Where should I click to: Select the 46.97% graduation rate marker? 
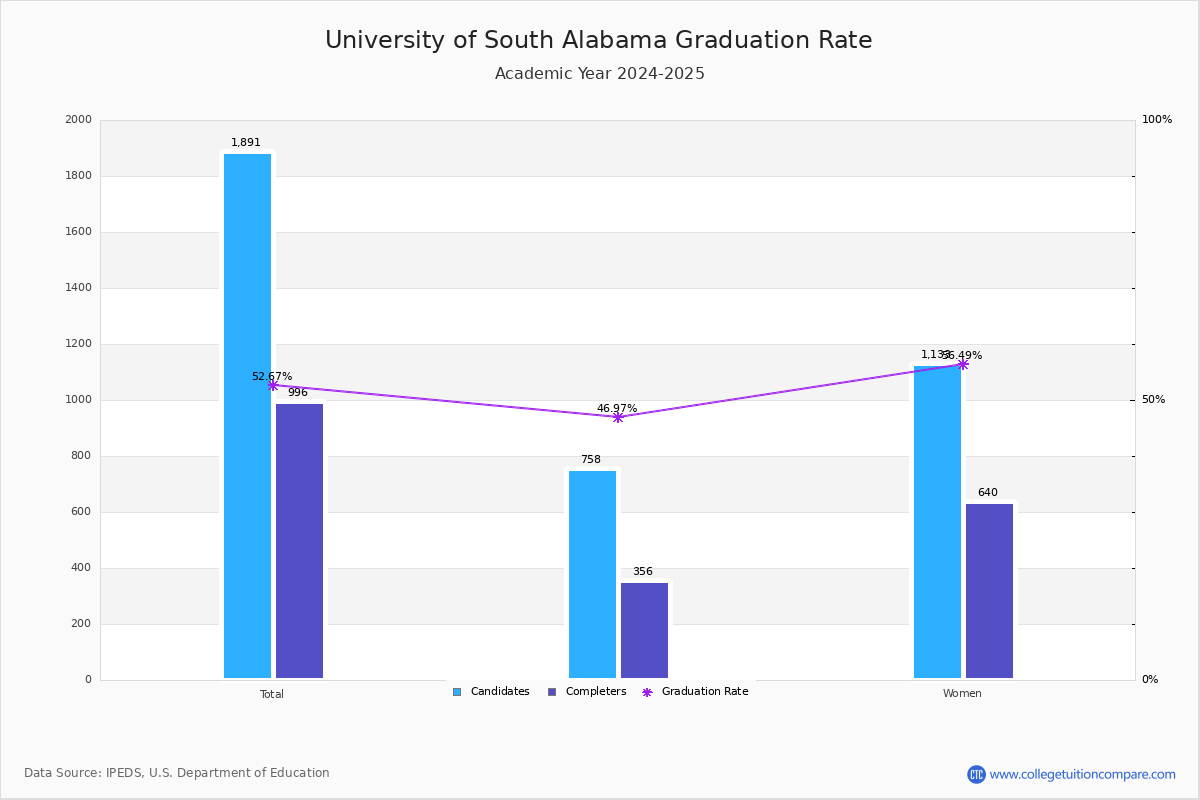(617, 417)
